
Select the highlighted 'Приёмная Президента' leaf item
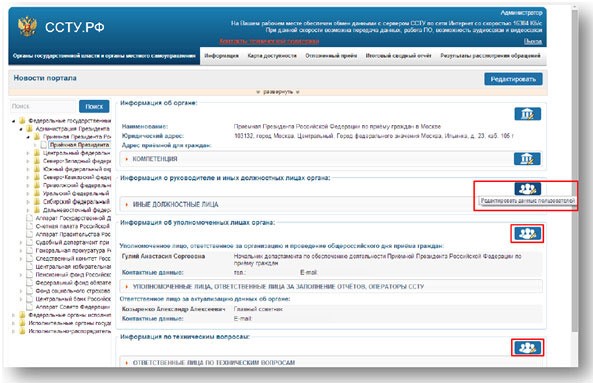point(80,145)
